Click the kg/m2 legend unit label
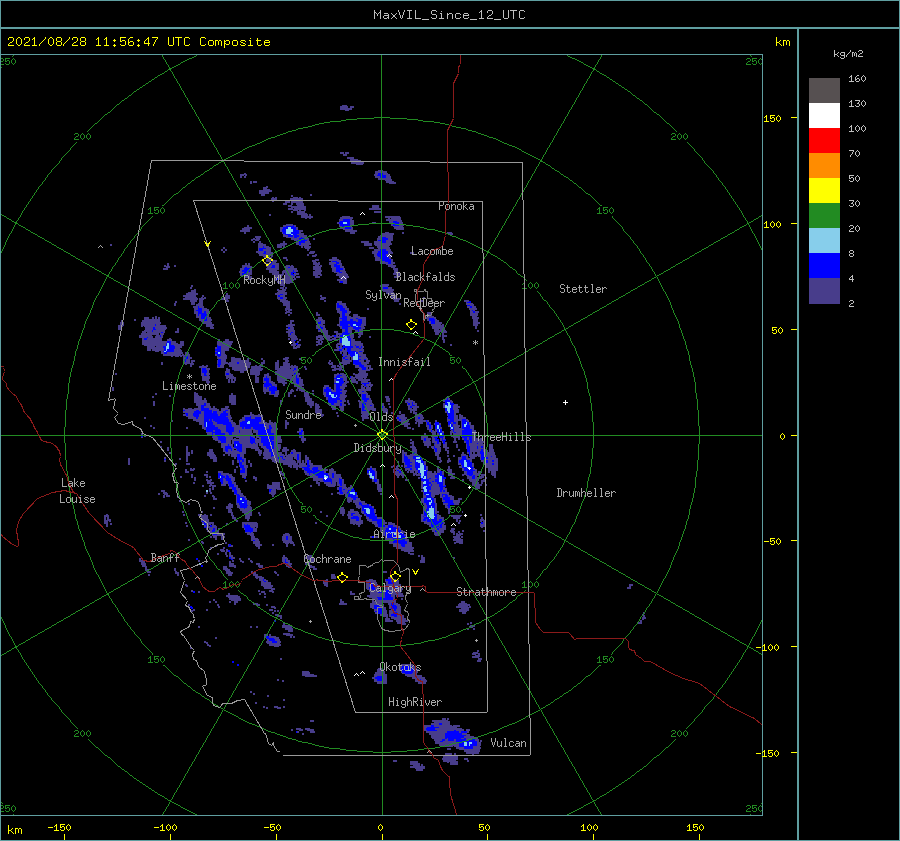 tap(848, 54)
